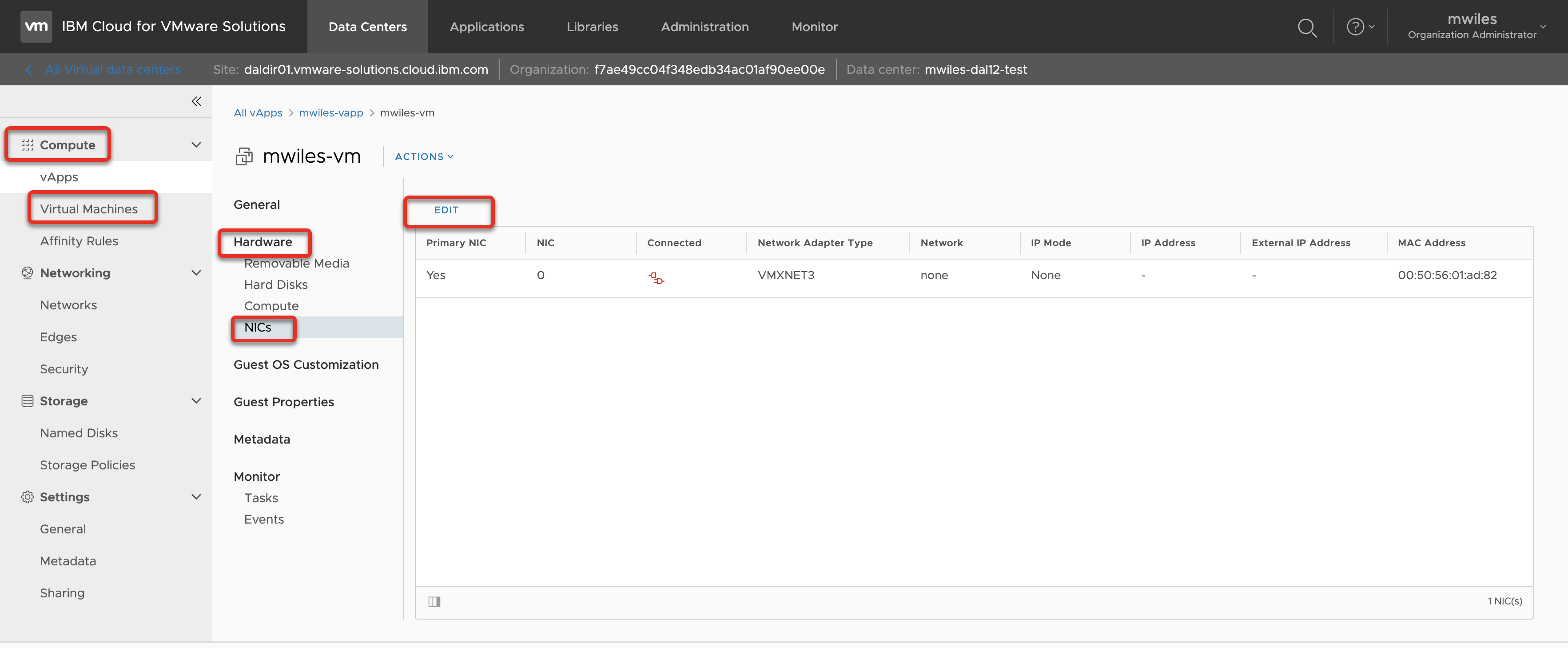Open the Administration tab
The height and width of the screenshot is (648, 1568).
[x=704, y=27]
